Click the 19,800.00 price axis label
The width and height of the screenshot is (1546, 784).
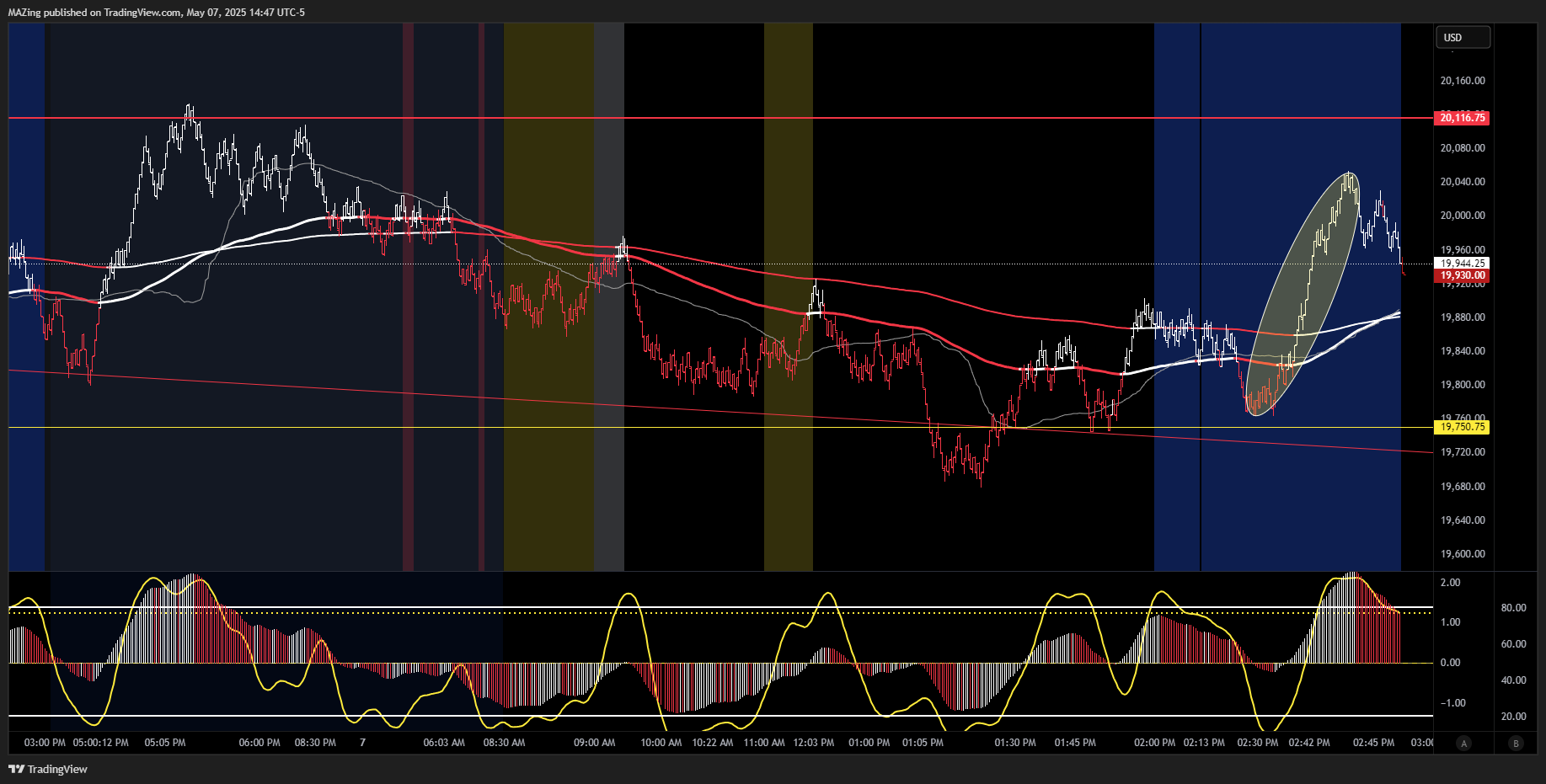[x=1463, y=385]
